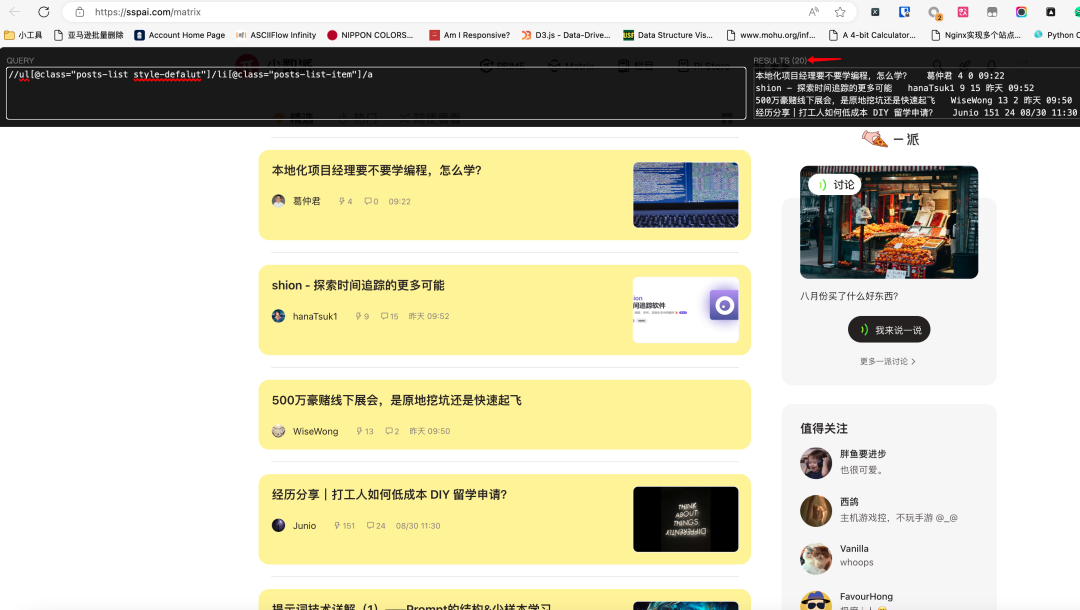This screenshot has width=1080, height=610.
Task: Open the Nginx实现多个站点 bookmark
Action: [x=976, y=35]
